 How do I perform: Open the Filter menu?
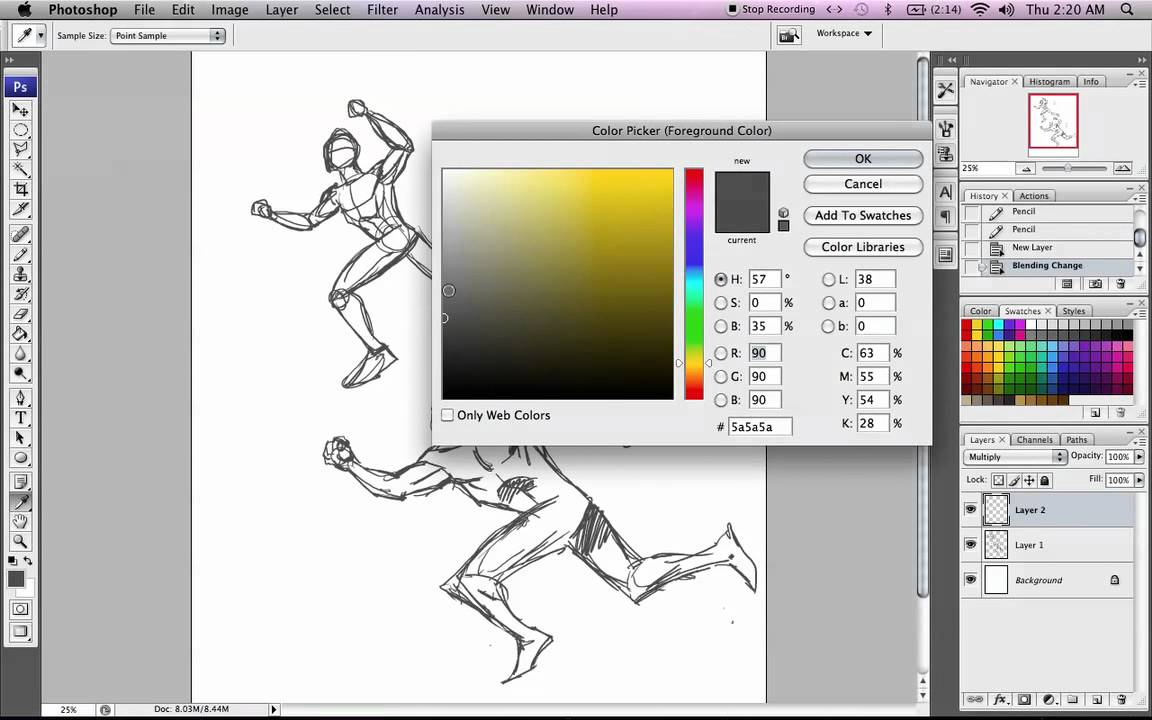click(382, 10)
